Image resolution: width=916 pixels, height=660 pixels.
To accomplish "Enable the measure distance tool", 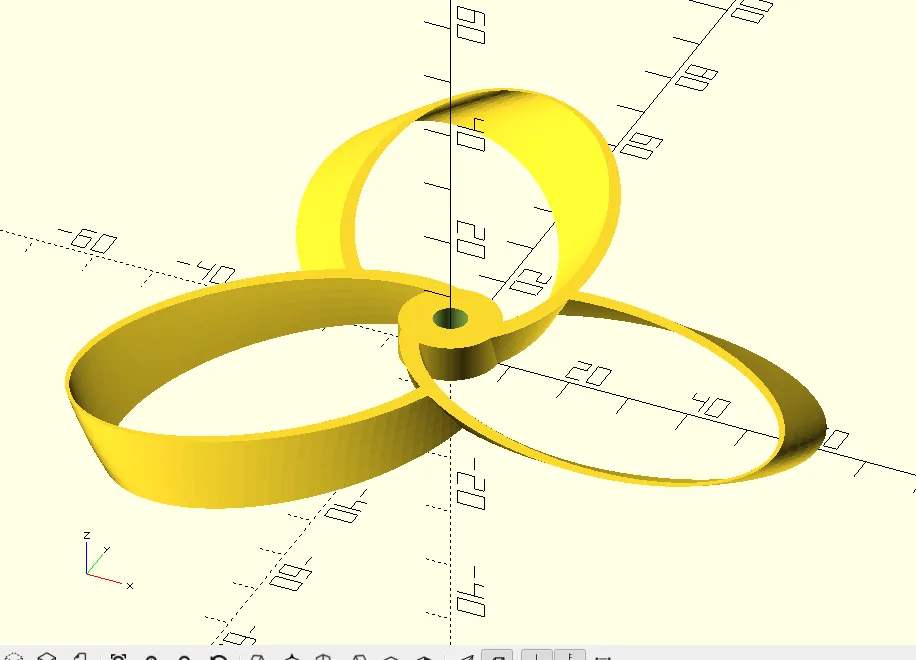I will 569,654.
